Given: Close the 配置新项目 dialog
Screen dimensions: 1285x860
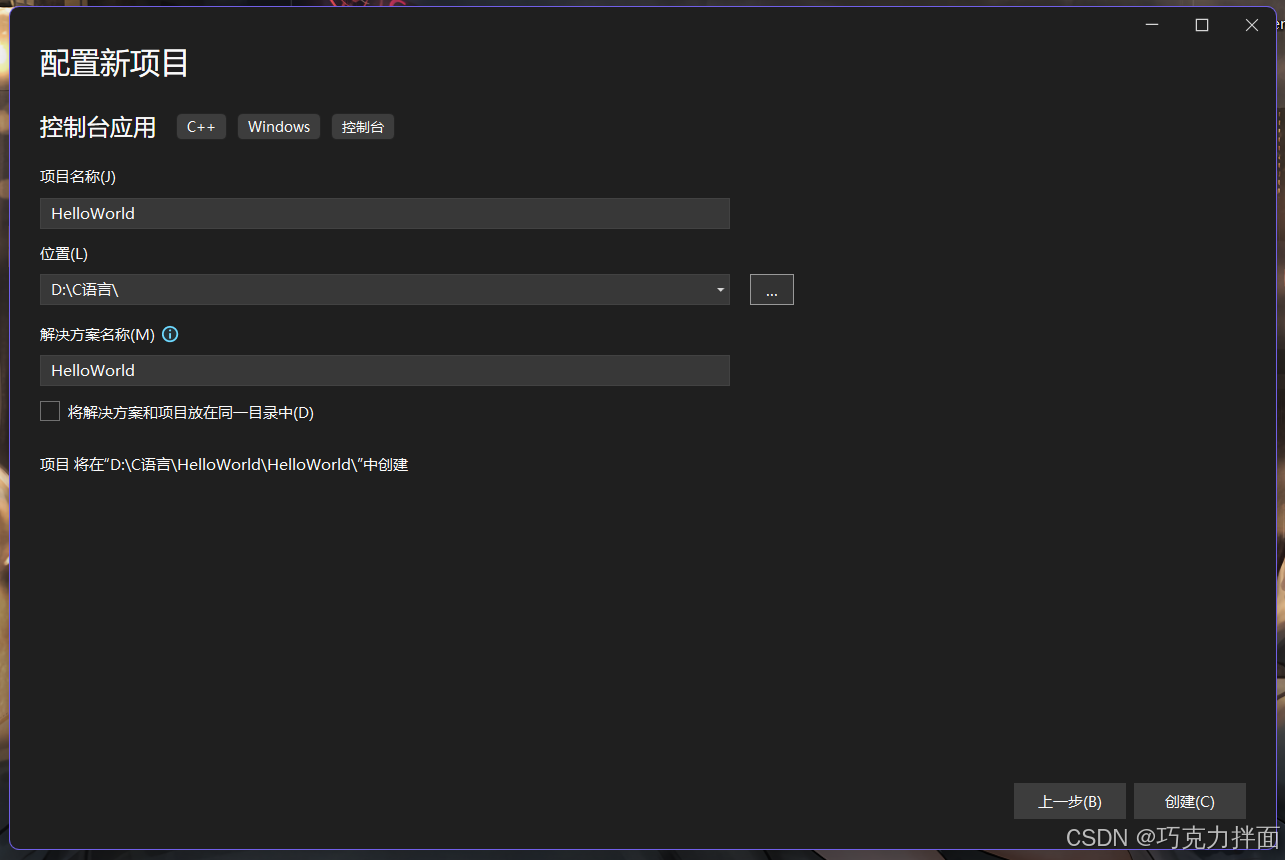Looking at the screenshot, I should [x=1251, y=24].
